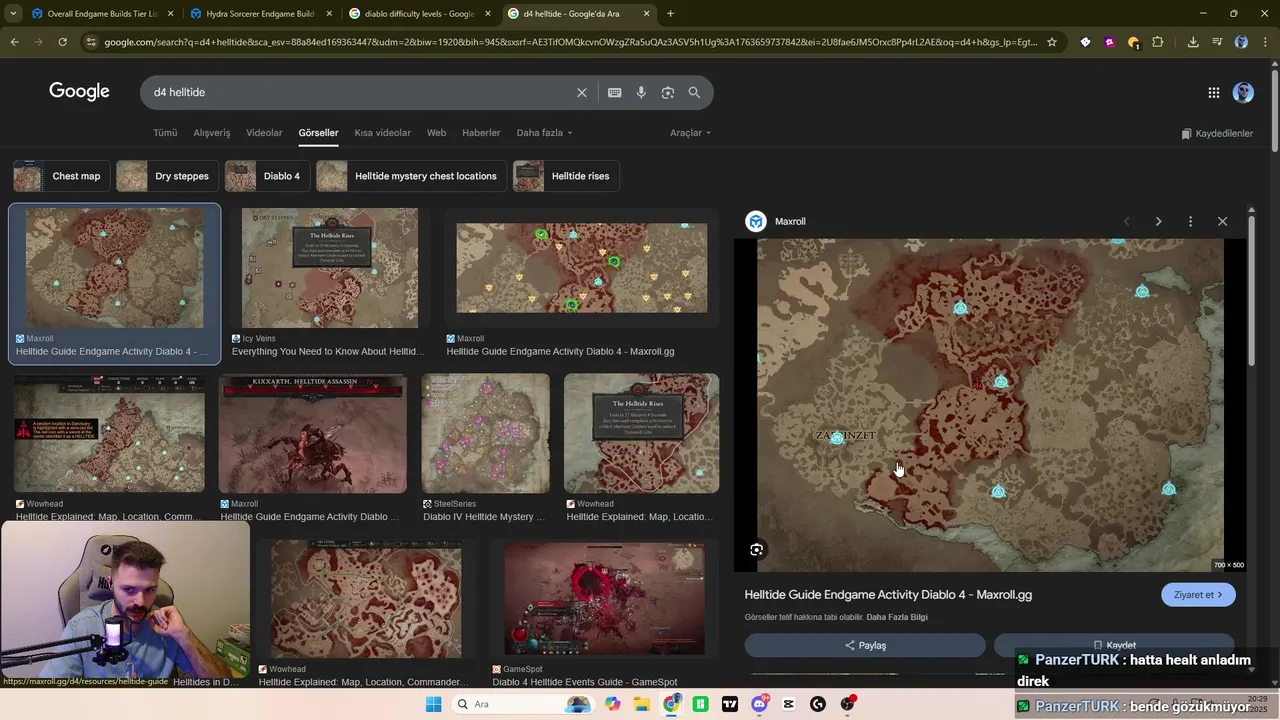1280x720 pixels.
Task: Click the Ziyaret et button
Action: click(x=1198, y=595)
